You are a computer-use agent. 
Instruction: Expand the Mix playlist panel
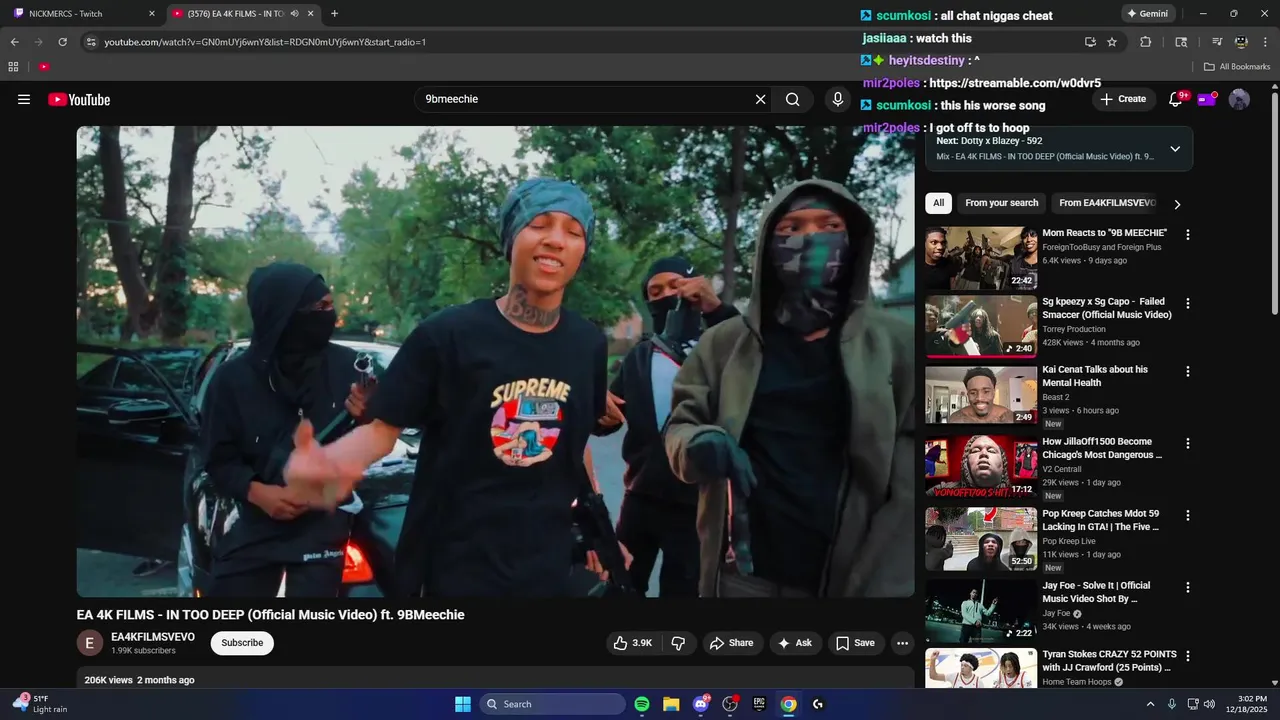1175,149
